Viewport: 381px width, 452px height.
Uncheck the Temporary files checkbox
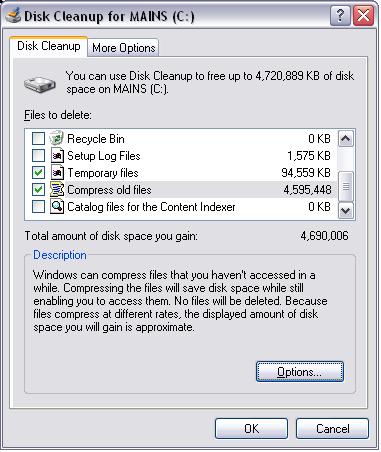point(38,172)
